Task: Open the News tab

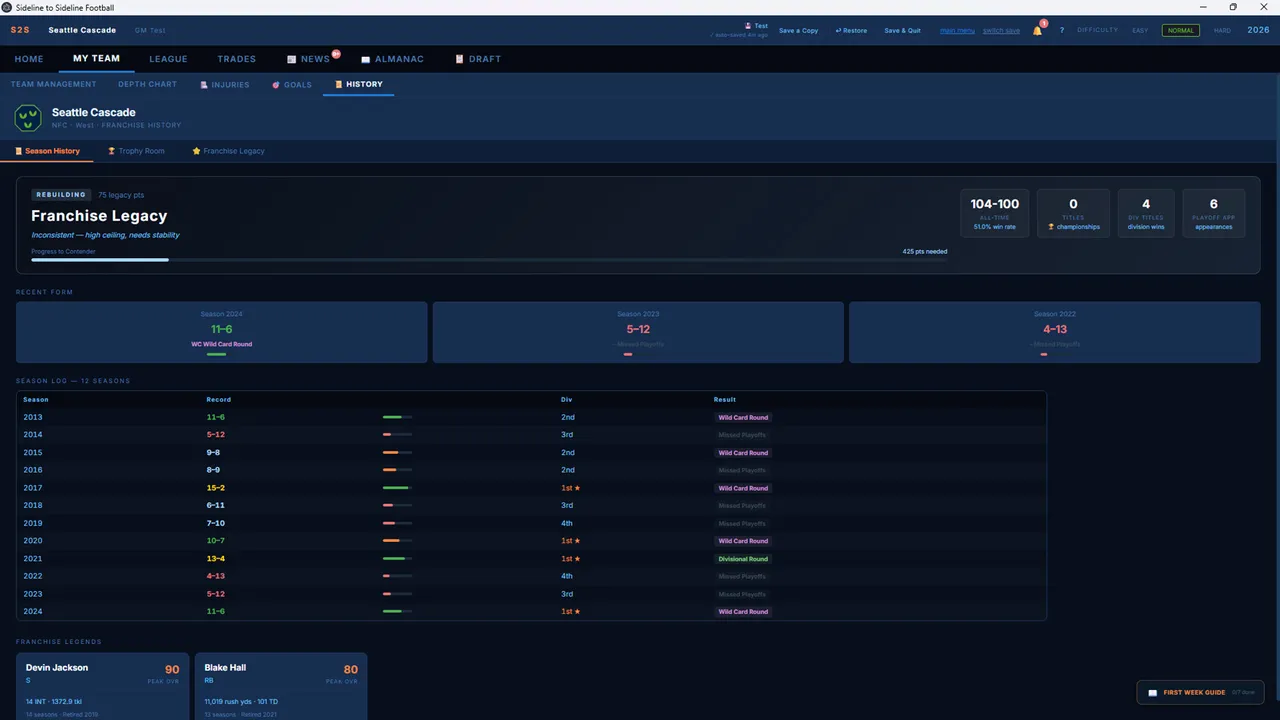Action: [315, 59]
